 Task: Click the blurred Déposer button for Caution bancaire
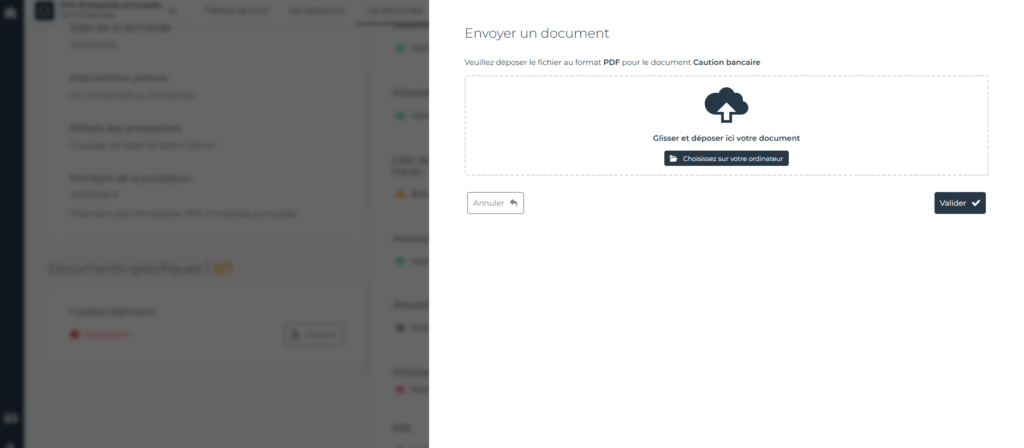[x=314, y=335]
